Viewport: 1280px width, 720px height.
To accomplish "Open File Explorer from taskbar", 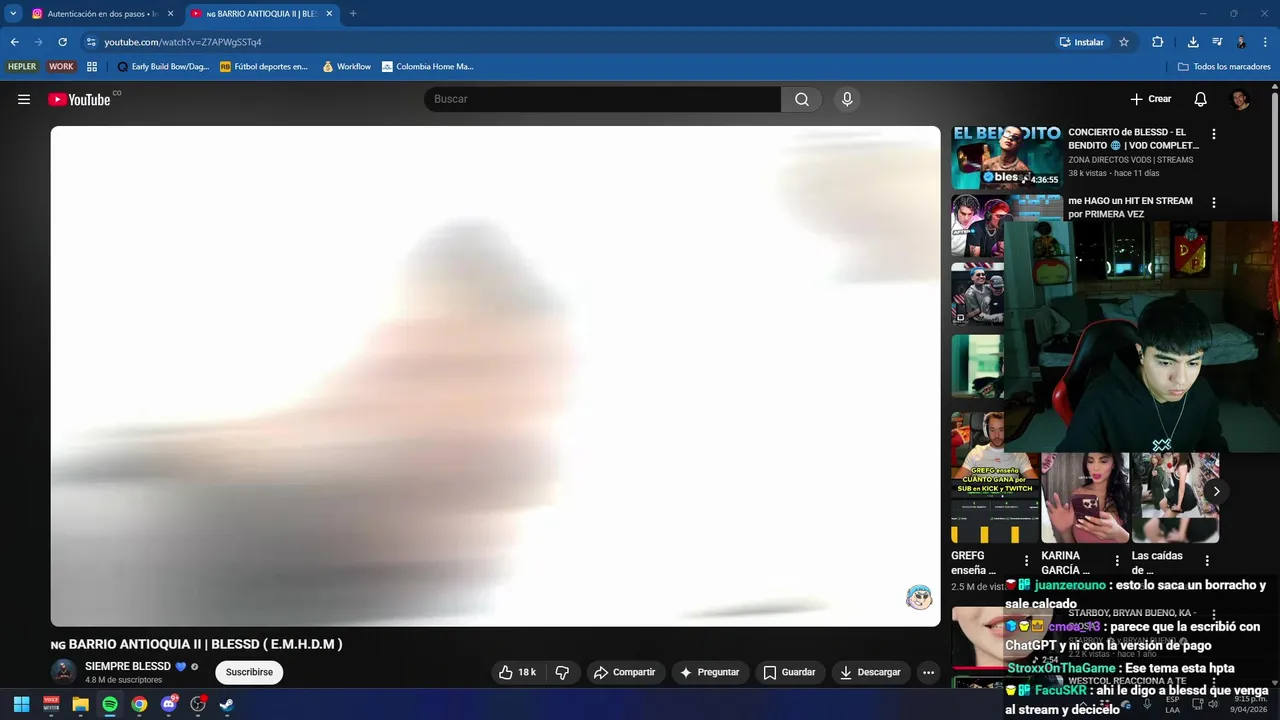I will point(80,704).
